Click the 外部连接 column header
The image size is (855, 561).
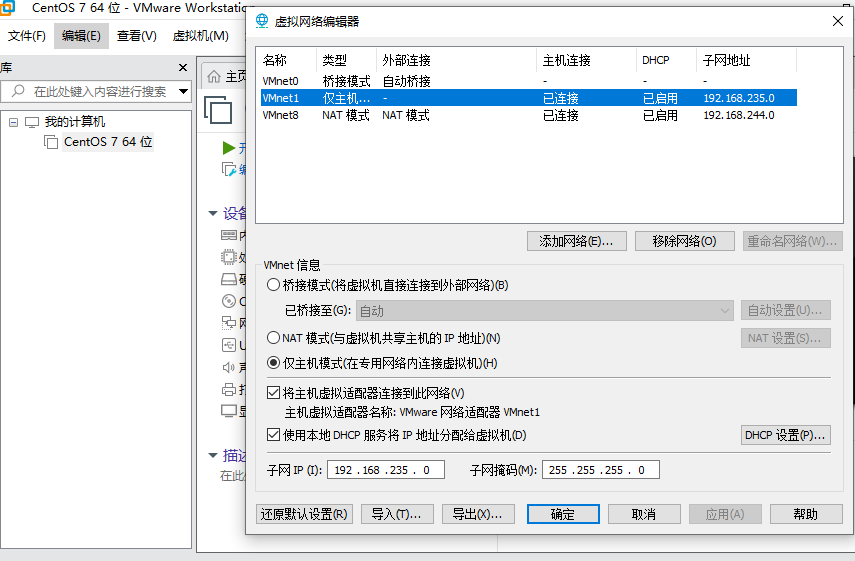coord(456,60)
